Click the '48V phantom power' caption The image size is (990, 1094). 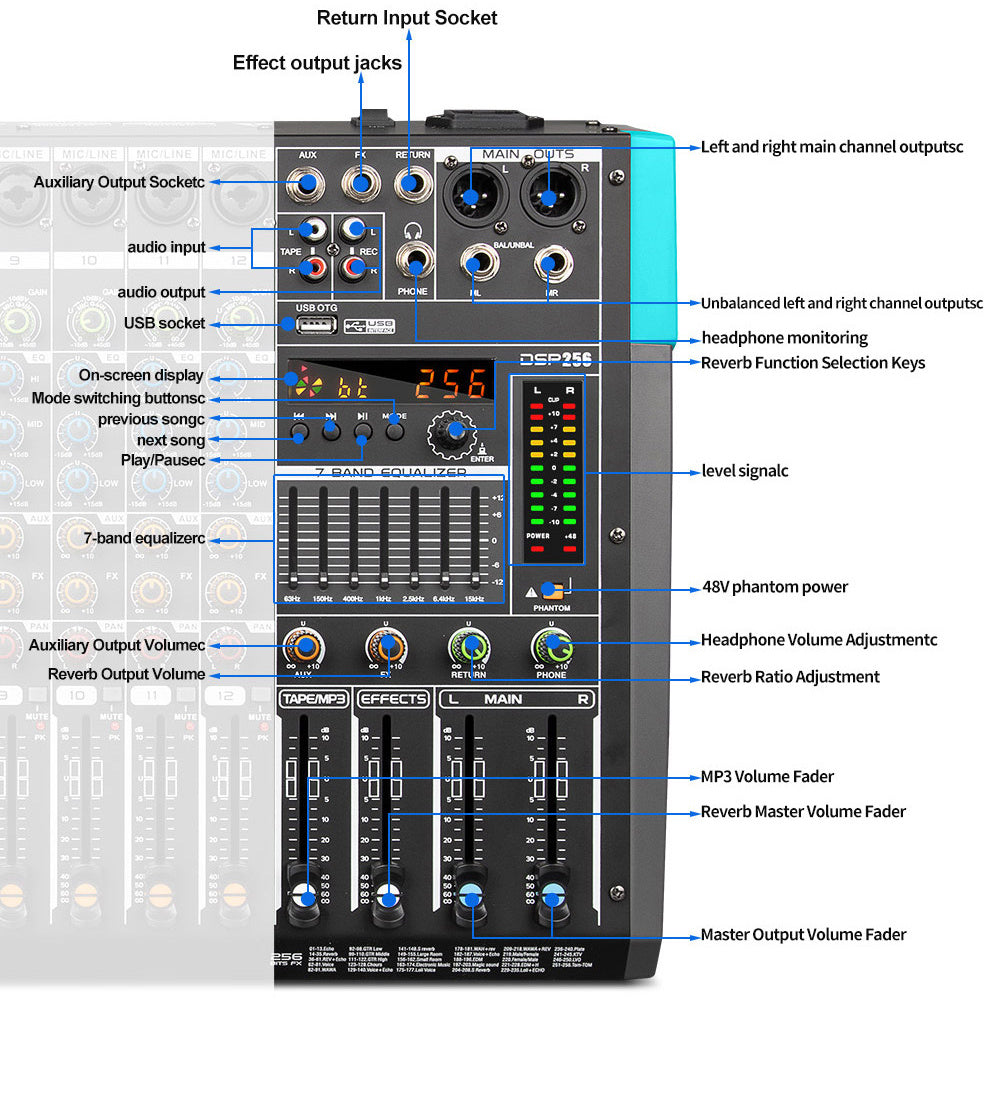point(775,587)
